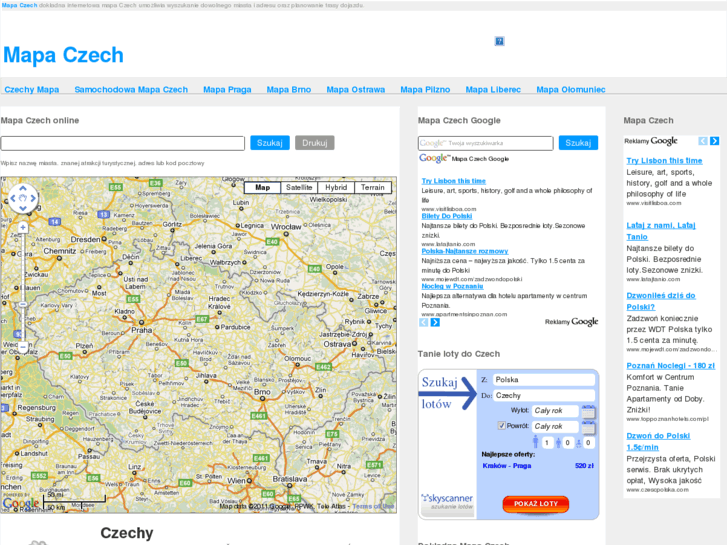Open Mapa Olomuniec menu item
Viewport: 727px width, 545px height.
[571, 90]
